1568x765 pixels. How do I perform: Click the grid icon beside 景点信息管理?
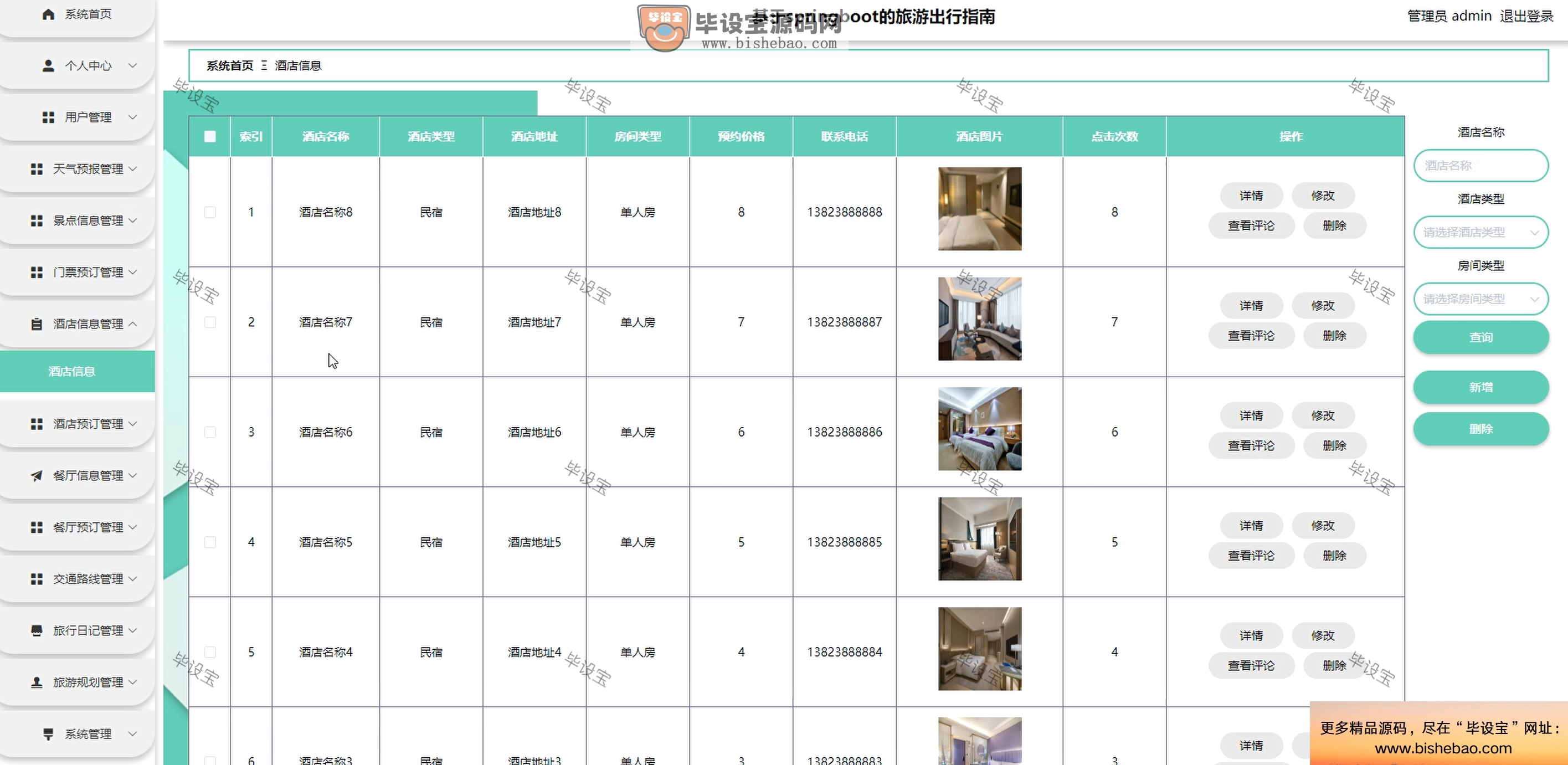click(x=37, y=220)
